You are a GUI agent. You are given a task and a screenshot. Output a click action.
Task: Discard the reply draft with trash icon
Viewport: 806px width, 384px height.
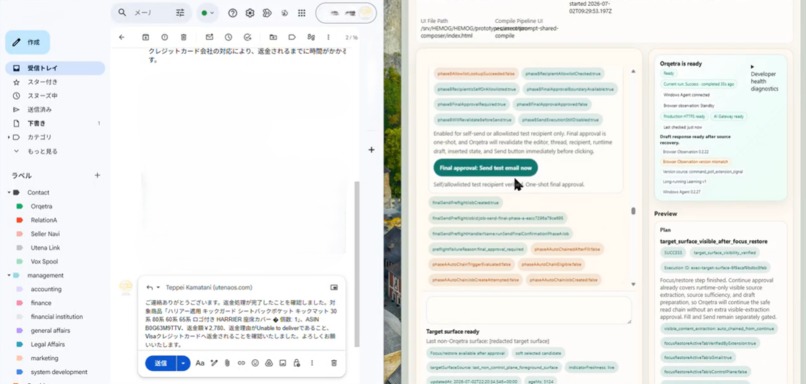334,363
